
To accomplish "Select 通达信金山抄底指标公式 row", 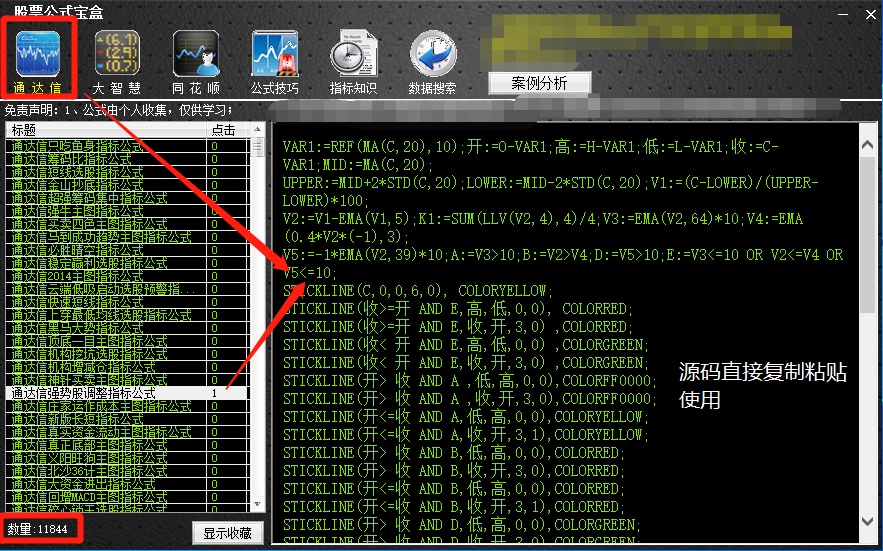I will [x=128, y=185].
